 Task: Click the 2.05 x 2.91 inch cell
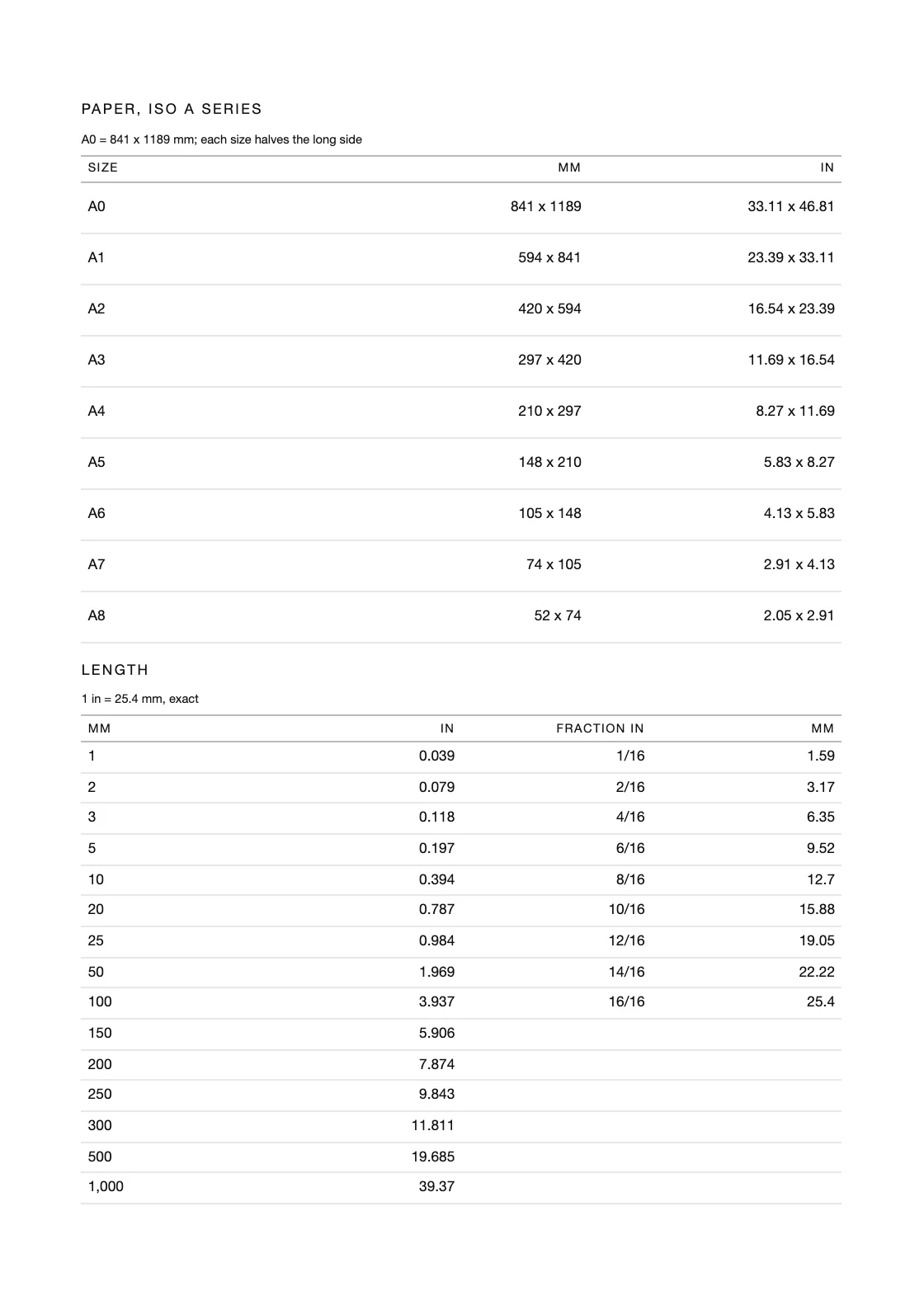[x=799, y=615]
